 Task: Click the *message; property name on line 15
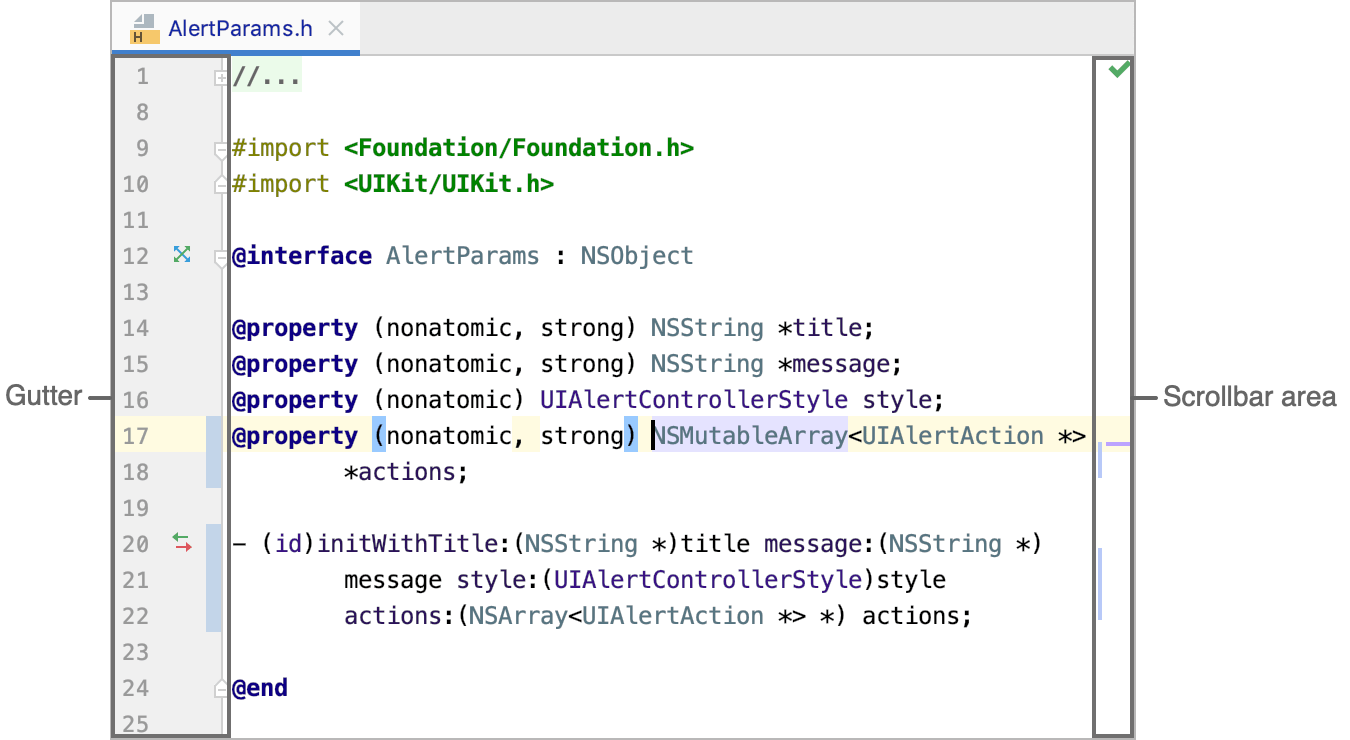tap(840, 364)
